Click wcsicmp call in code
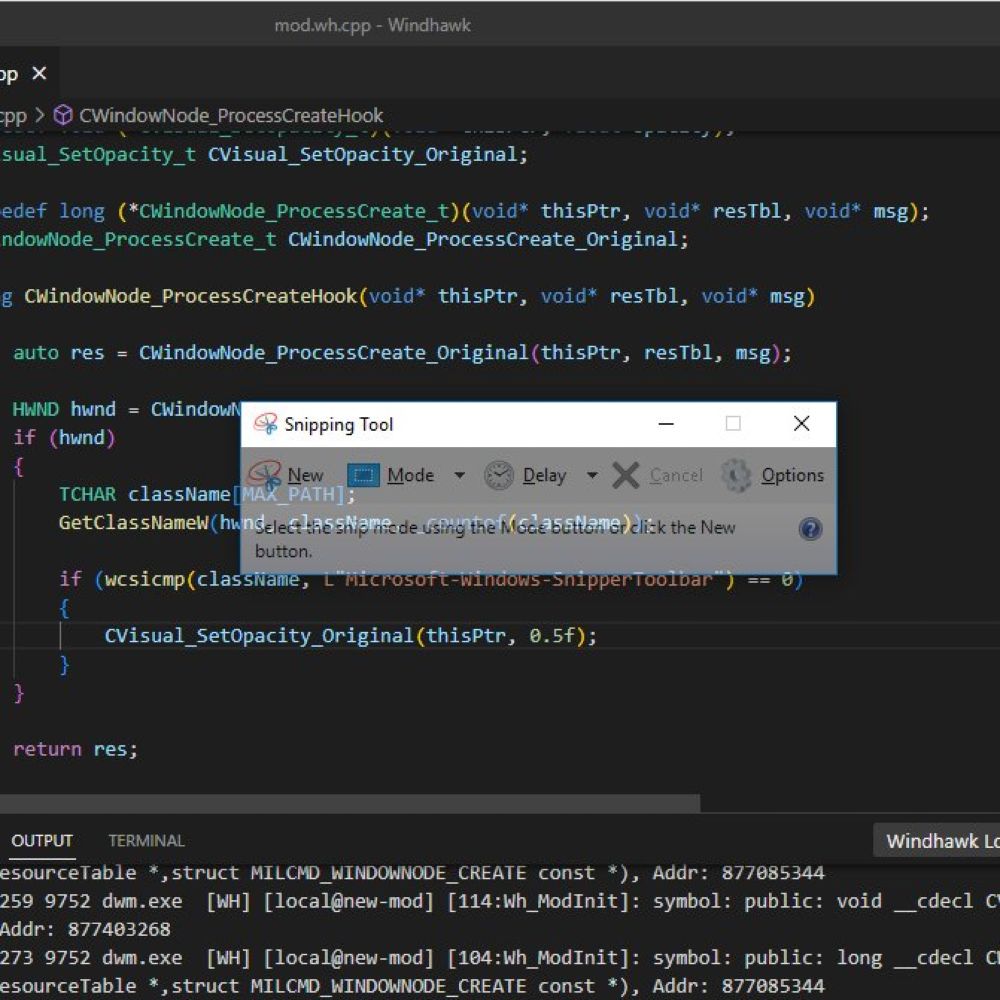 145,579
